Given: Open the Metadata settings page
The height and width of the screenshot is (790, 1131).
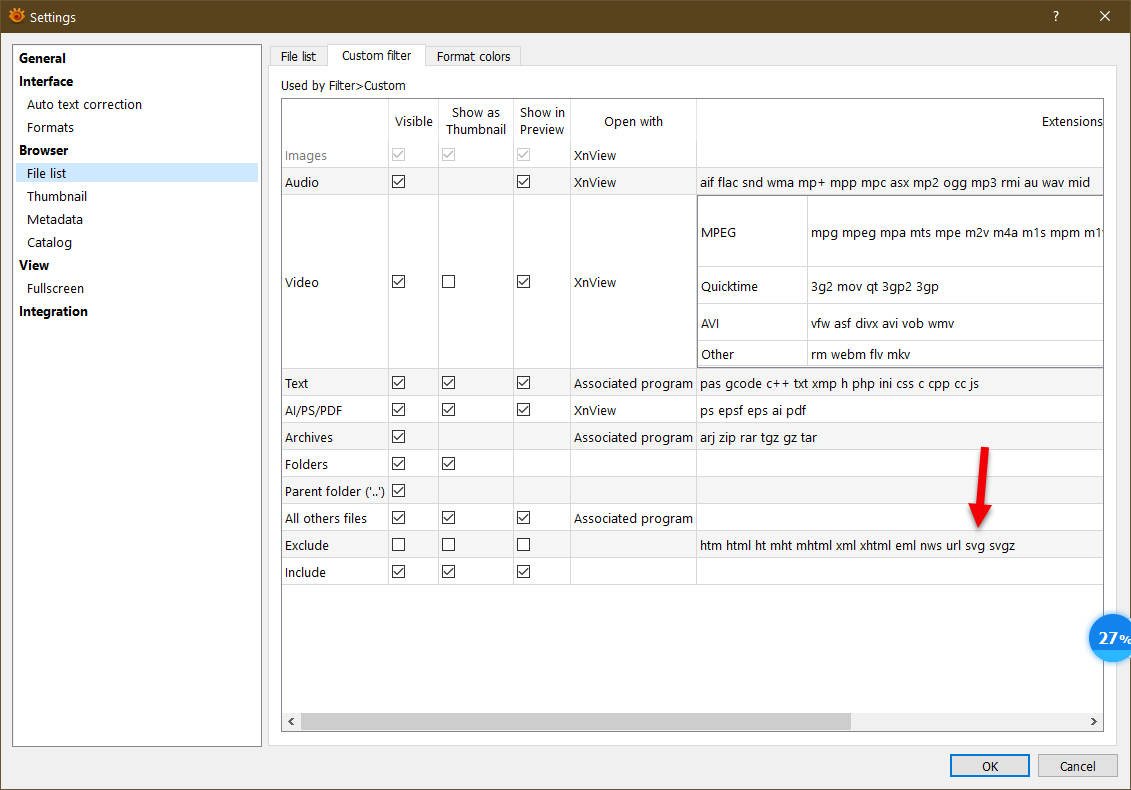Looking at the screenshot, I should [55, 219].
